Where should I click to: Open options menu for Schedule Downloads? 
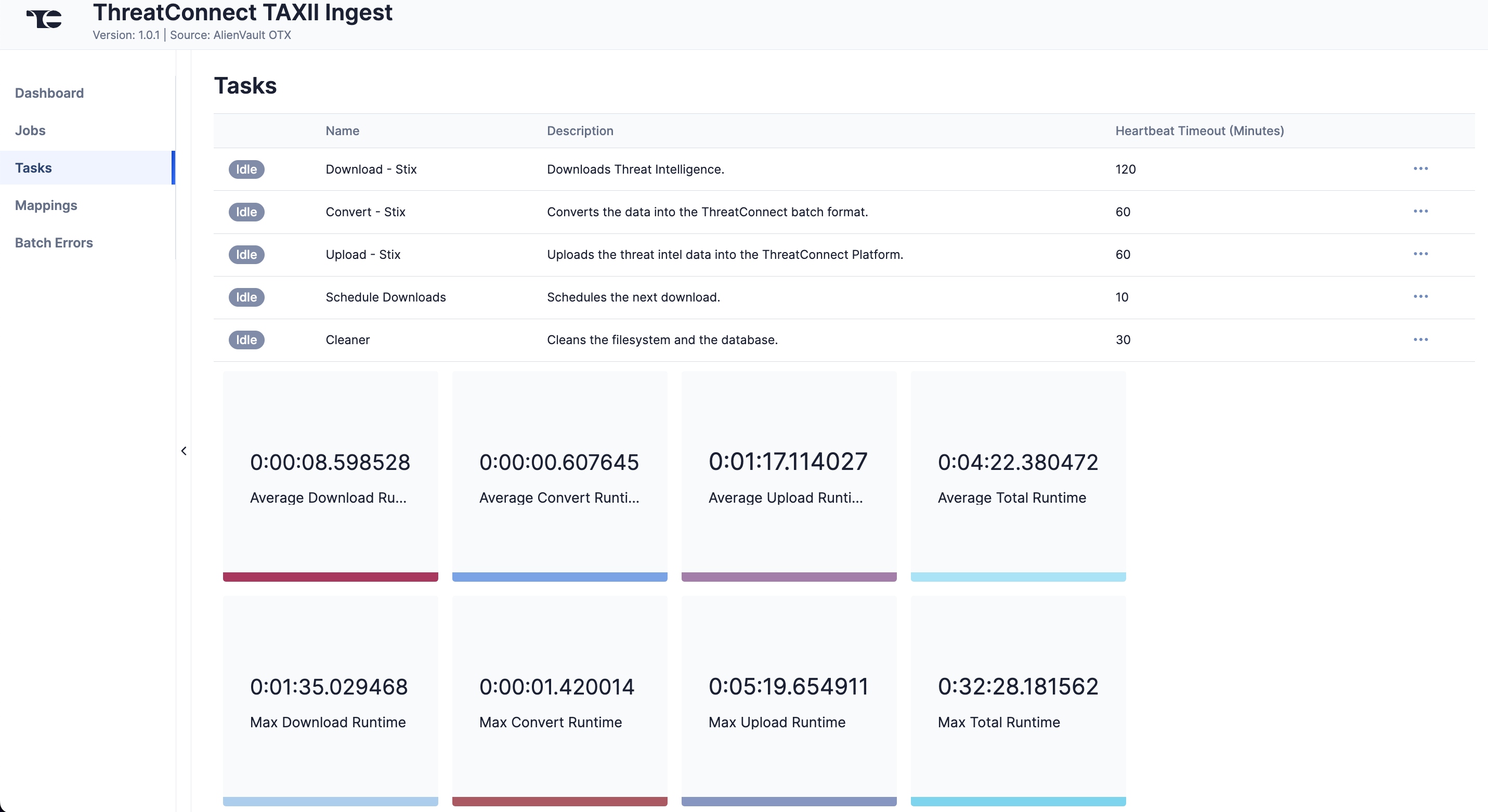(x=1420, y=297)
